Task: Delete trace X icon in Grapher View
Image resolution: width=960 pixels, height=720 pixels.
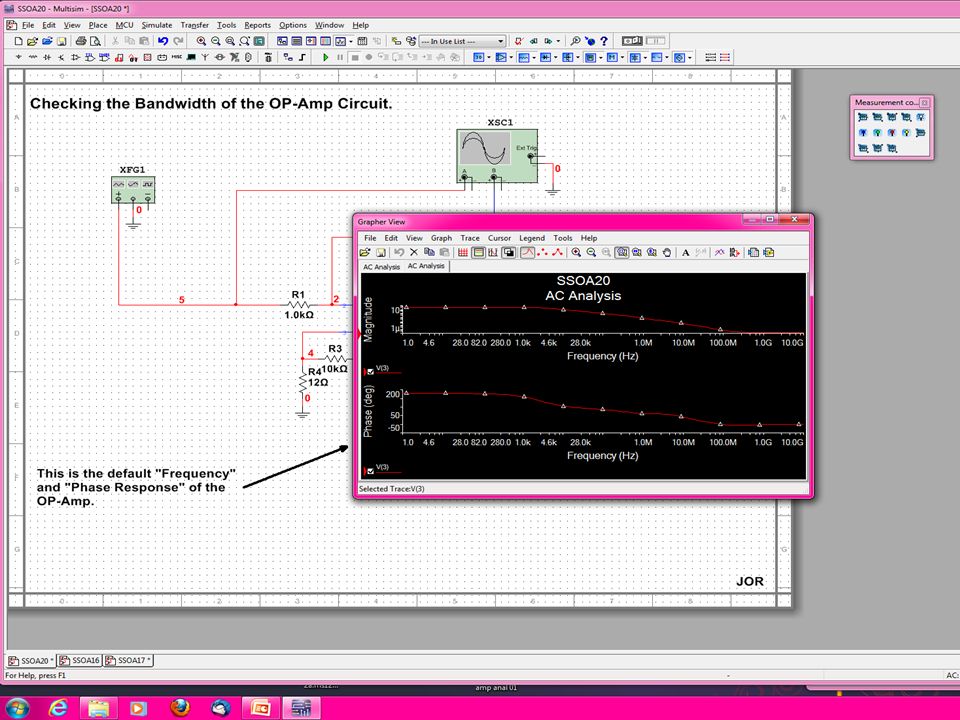Action: pos(414,252)
